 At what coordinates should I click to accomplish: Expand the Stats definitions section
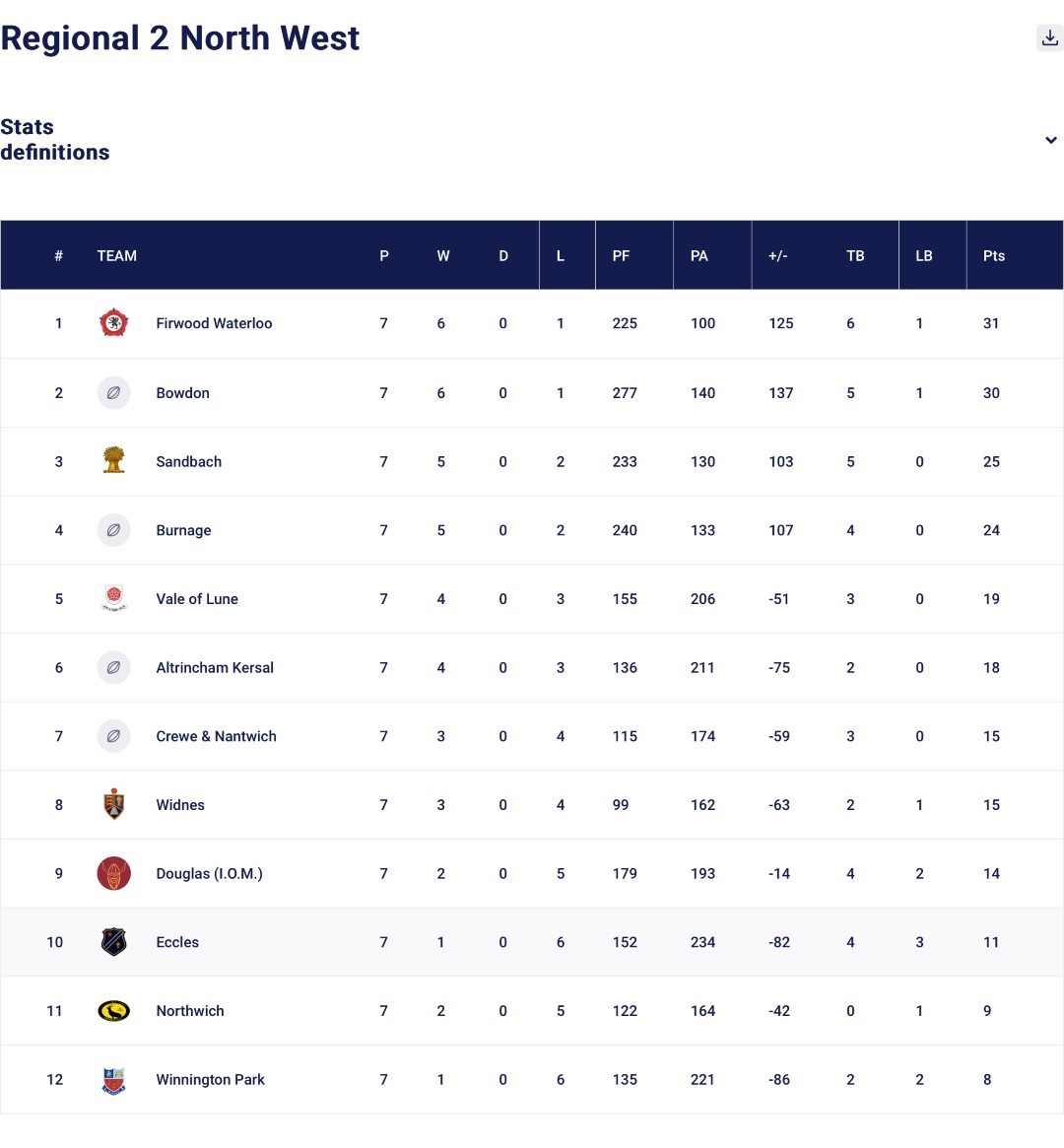(1050, 140)
